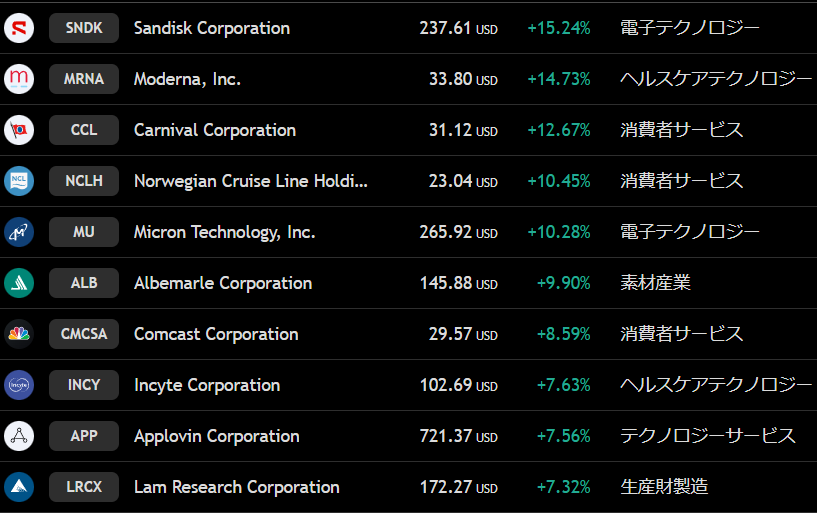The height and width of the screenshot is (513, 817).
Task: Select the CMCSA ticker badge
Action: pos(84,334)
